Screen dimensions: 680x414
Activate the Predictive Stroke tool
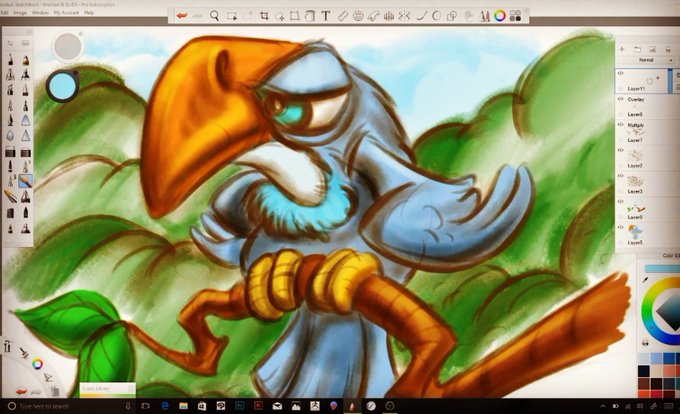[x=436, y=16]
